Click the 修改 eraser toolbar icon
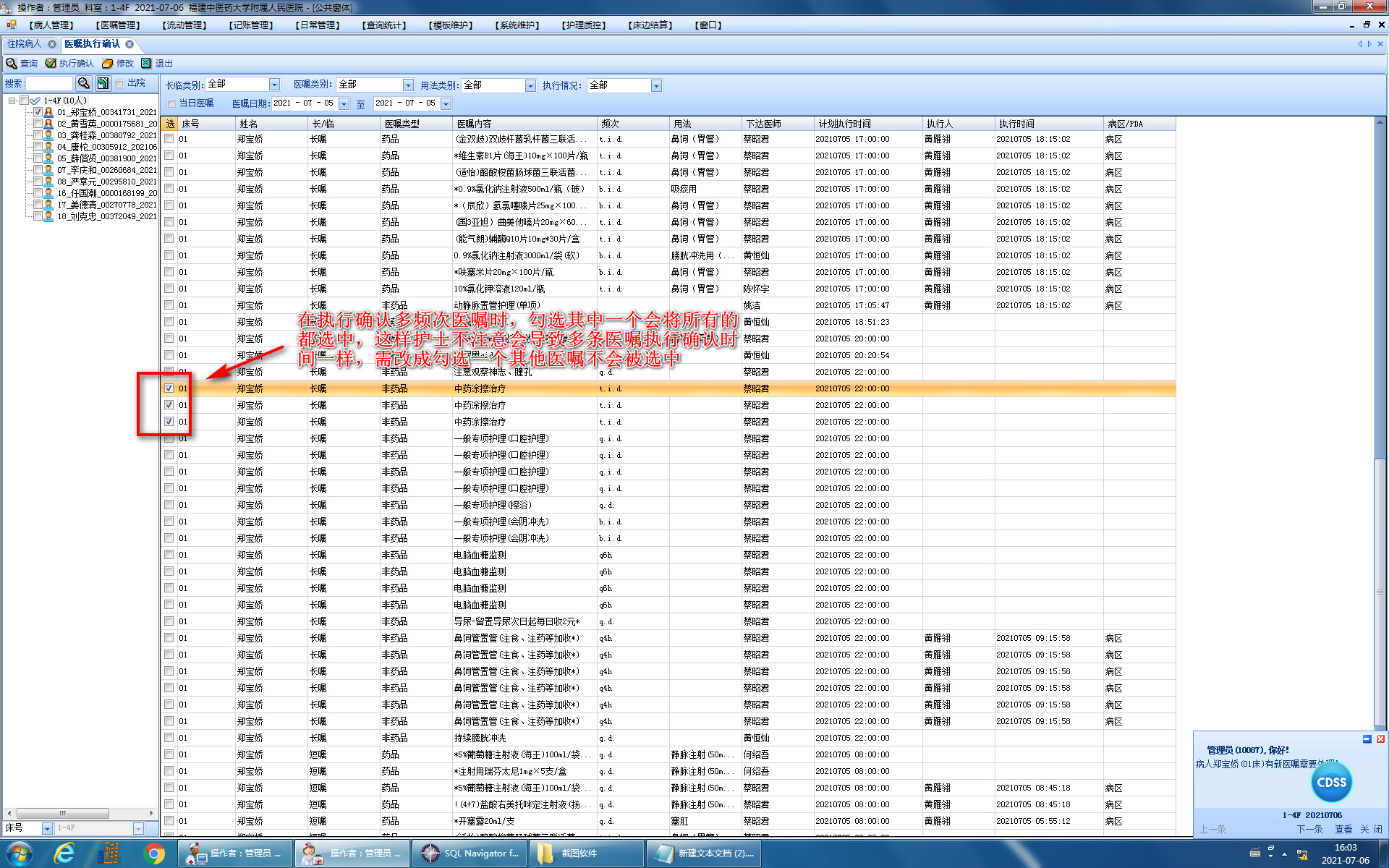This screenshot has width=1389, height=868. pyautogui.click(x=108, y=64)
